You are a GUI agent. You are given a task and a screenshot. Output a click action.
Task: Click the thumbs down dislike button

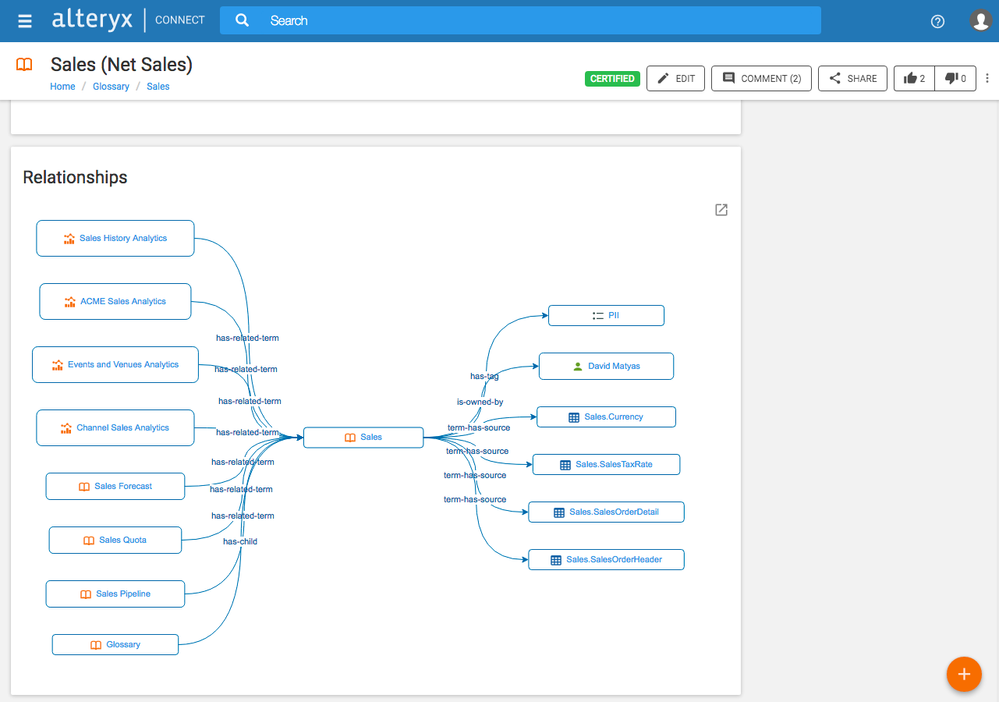coord(955,78)
